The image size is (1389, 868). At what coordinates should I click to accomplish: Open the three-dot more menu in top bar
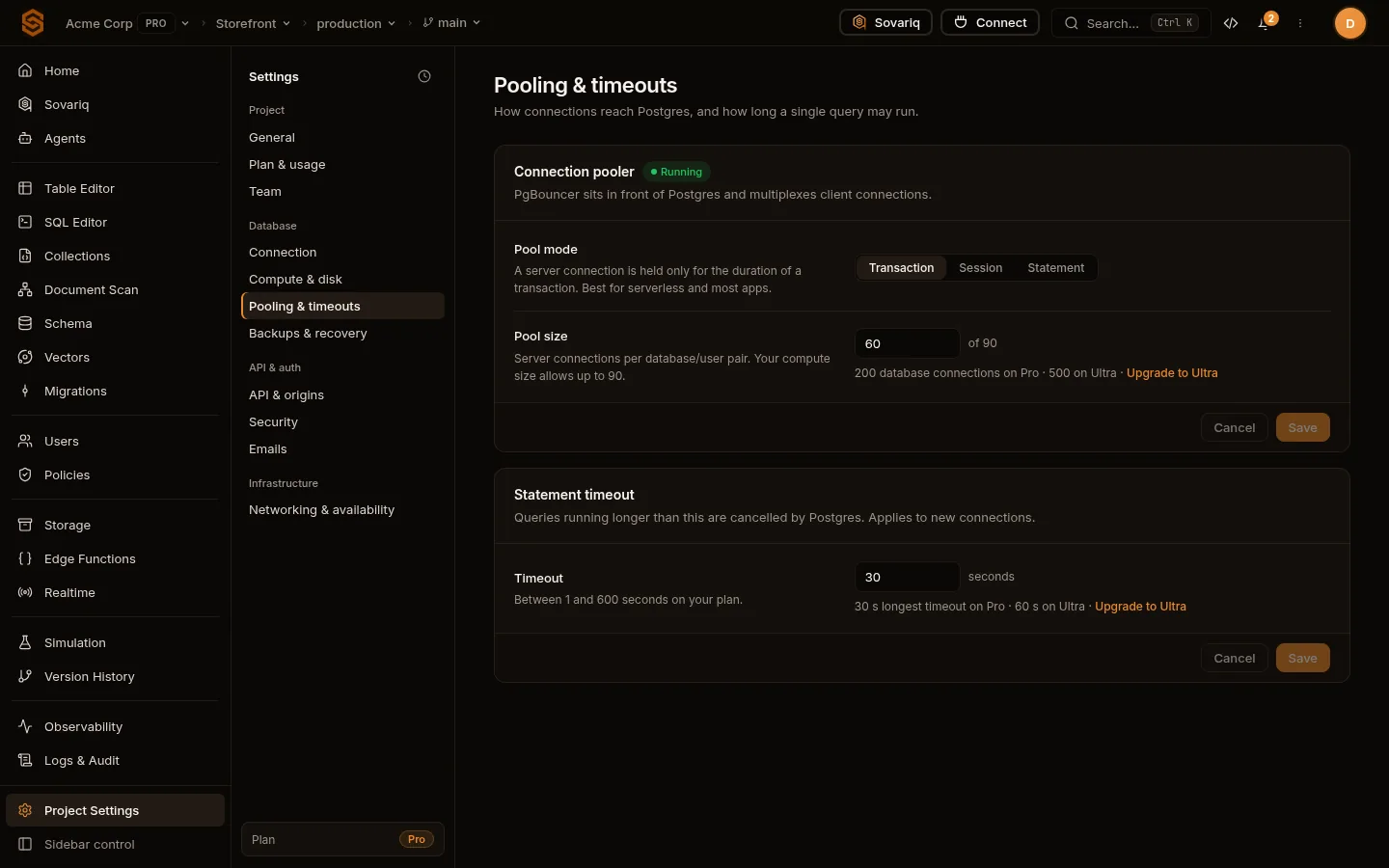1300,23
